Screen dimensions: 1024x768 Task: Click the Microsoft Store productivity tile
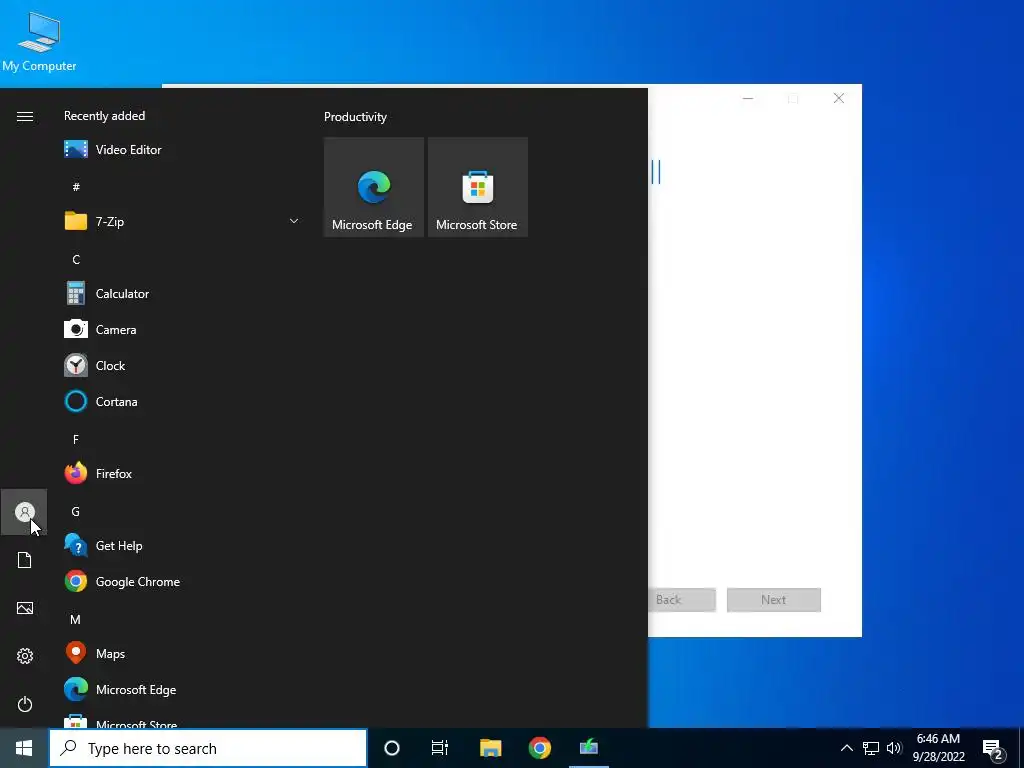pyautogui.click(x=477, y=187)
